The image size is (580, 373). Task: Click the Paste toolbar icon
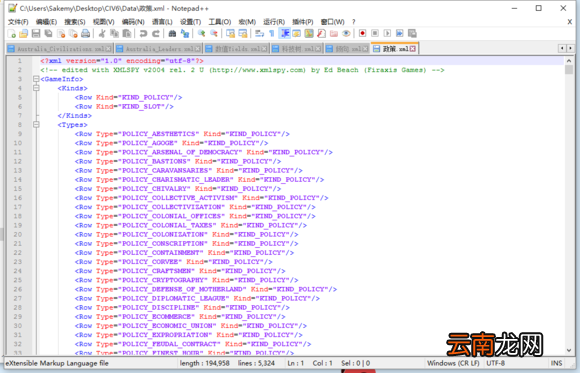(x=127, y=34)
